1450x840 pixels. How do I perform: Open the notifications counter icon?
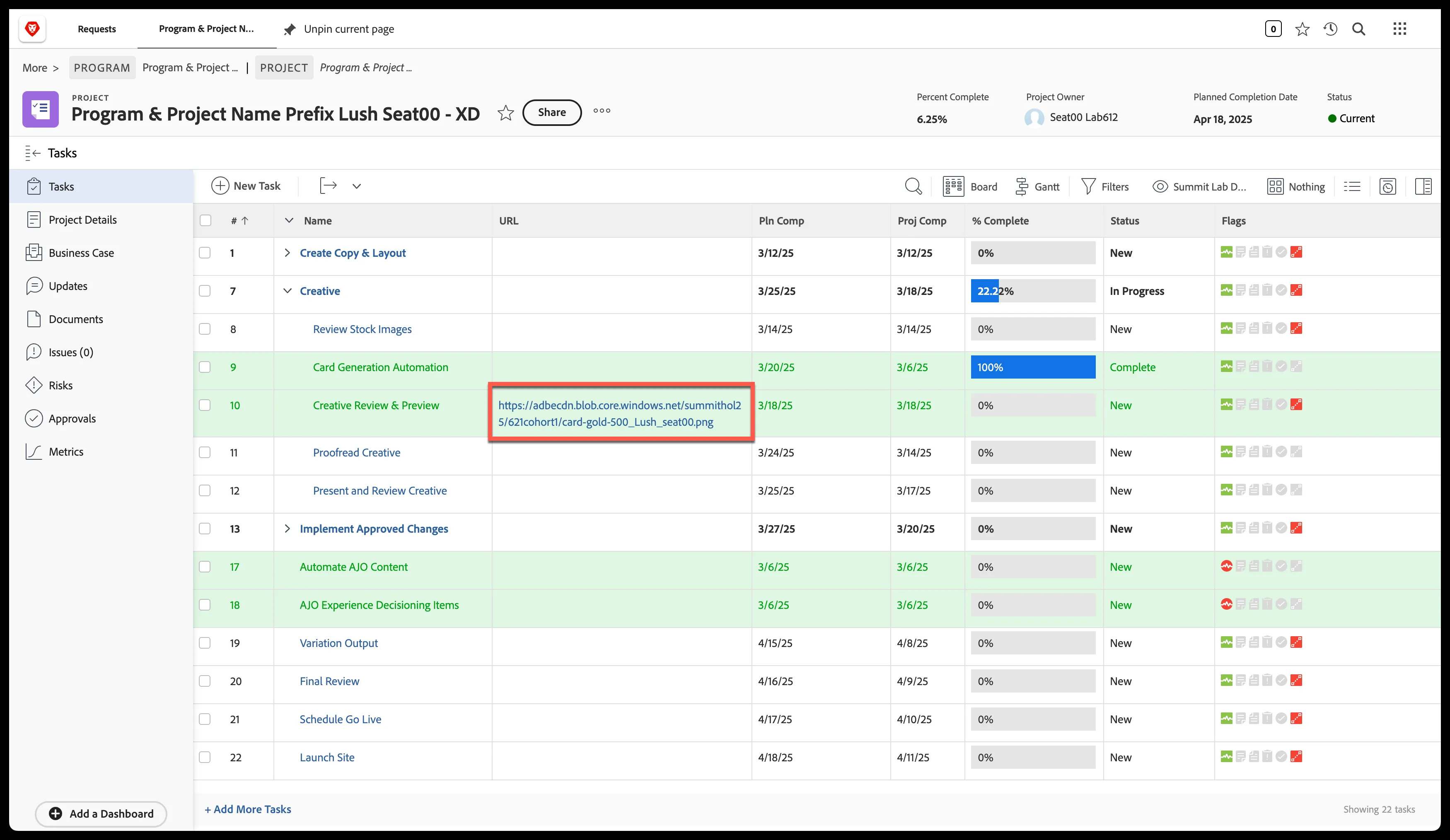click(1273, 29)
